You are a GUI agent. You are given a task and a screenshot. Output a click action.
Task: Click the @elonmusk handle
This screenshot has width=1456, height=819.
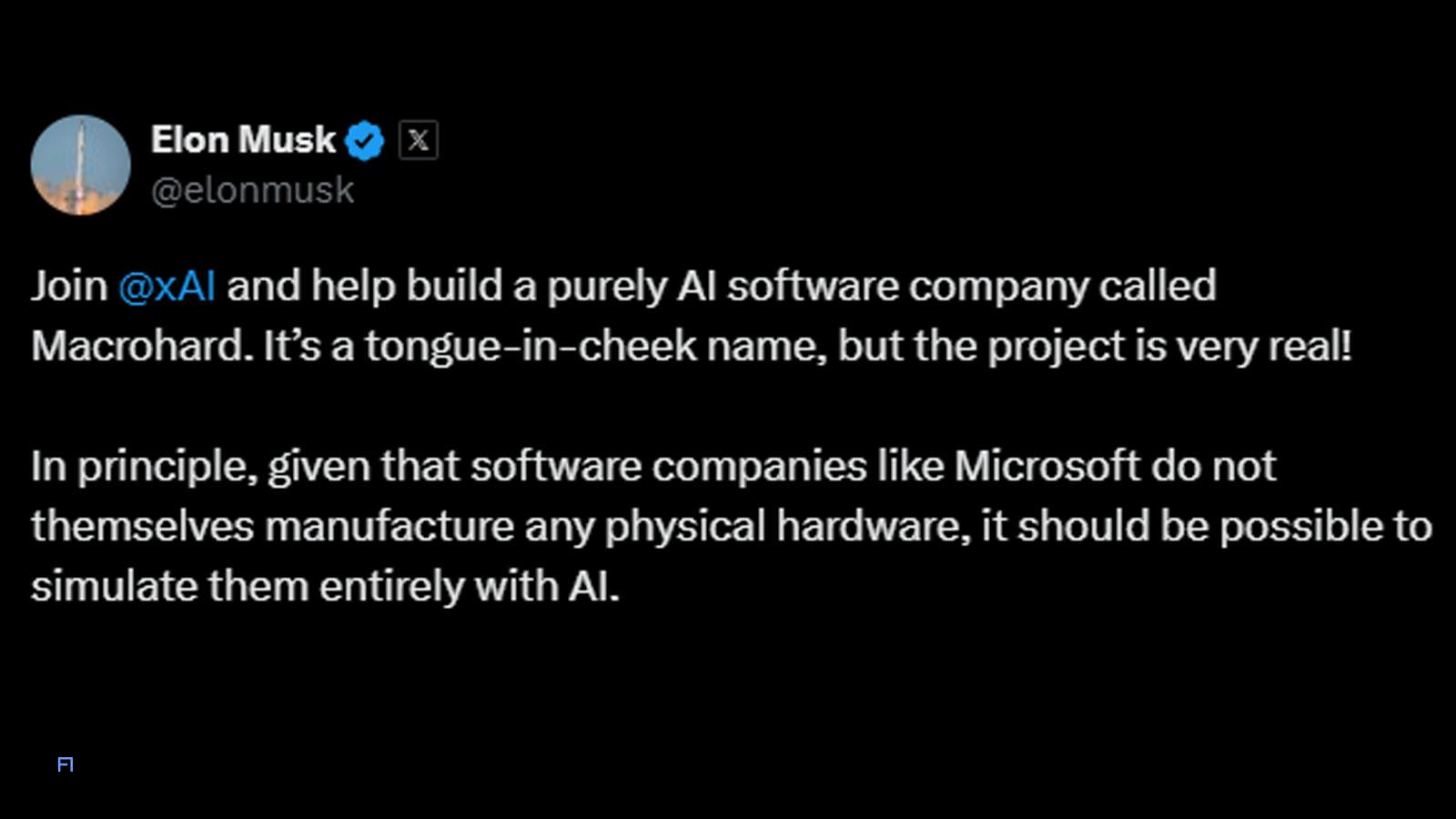click(x=252, y=190)
